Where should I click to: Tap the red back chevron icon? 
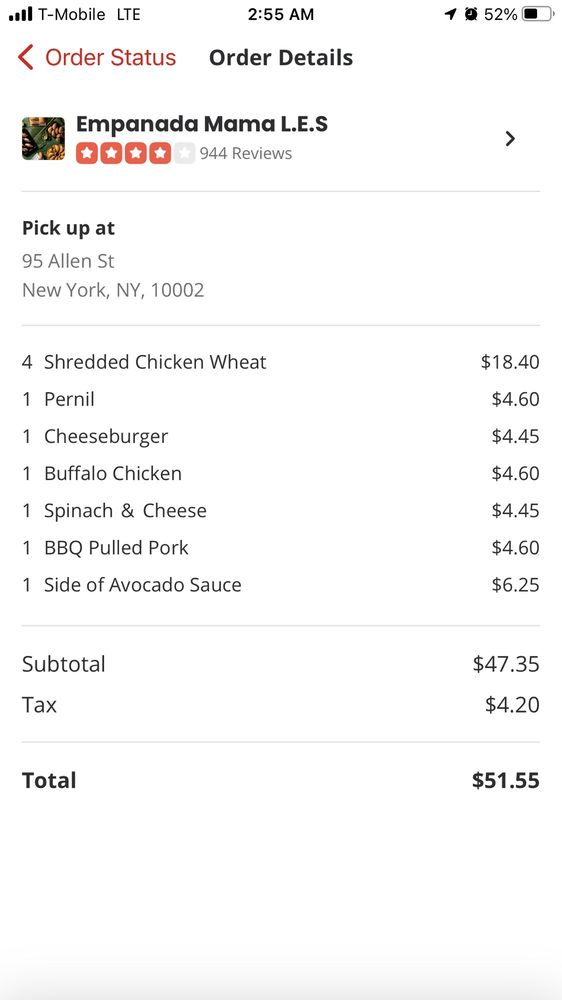tap(26, 57)
